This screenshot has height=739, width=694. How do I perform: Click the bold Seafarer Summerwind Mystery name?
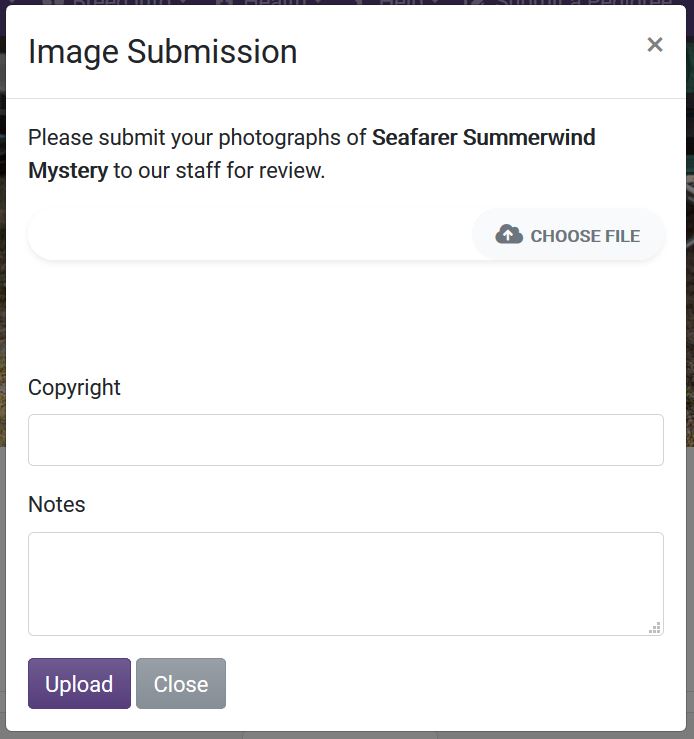click(x=483, y=138)
